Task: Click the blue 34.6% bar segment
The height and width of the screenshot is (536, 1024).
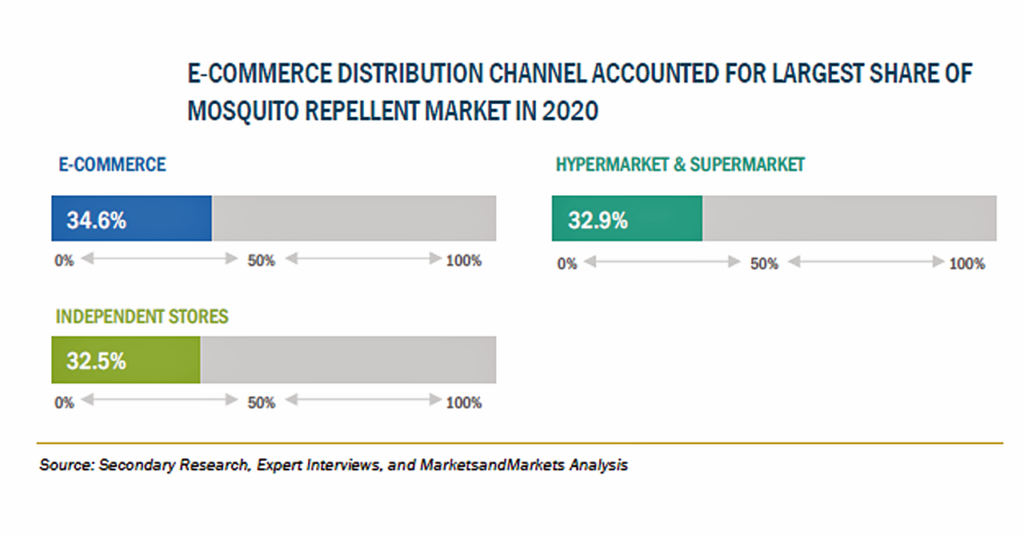Action: point(132,219)
